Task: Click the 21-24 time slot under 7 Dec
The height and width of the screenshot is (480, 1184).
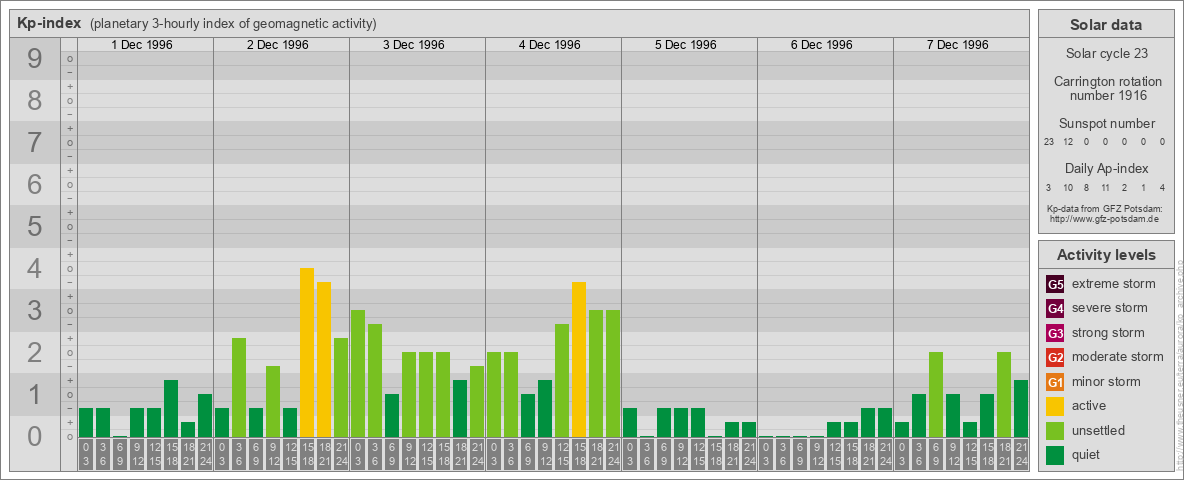Action: pos(1021,454)
